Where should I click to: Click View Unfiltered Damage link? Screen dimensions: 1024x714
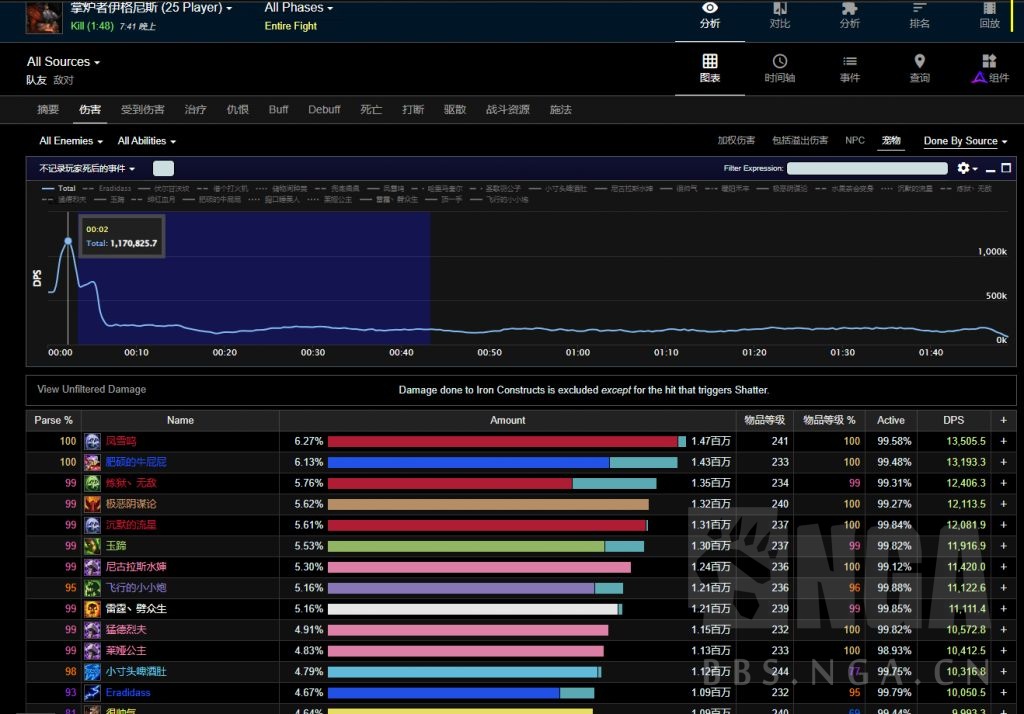91,389
